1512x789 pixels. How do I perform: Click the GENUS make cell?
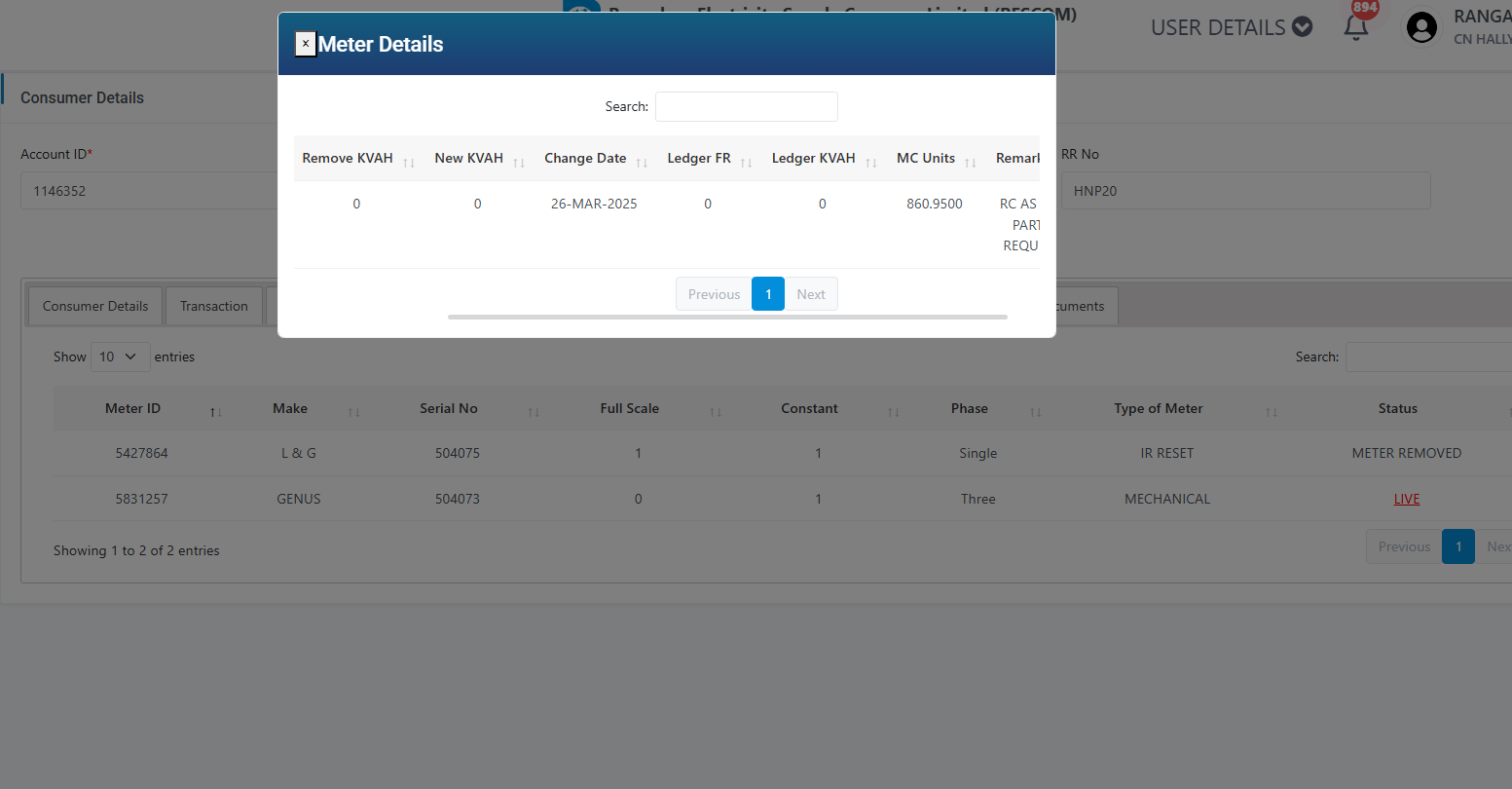pyautogui.click(x=299, y=499)
